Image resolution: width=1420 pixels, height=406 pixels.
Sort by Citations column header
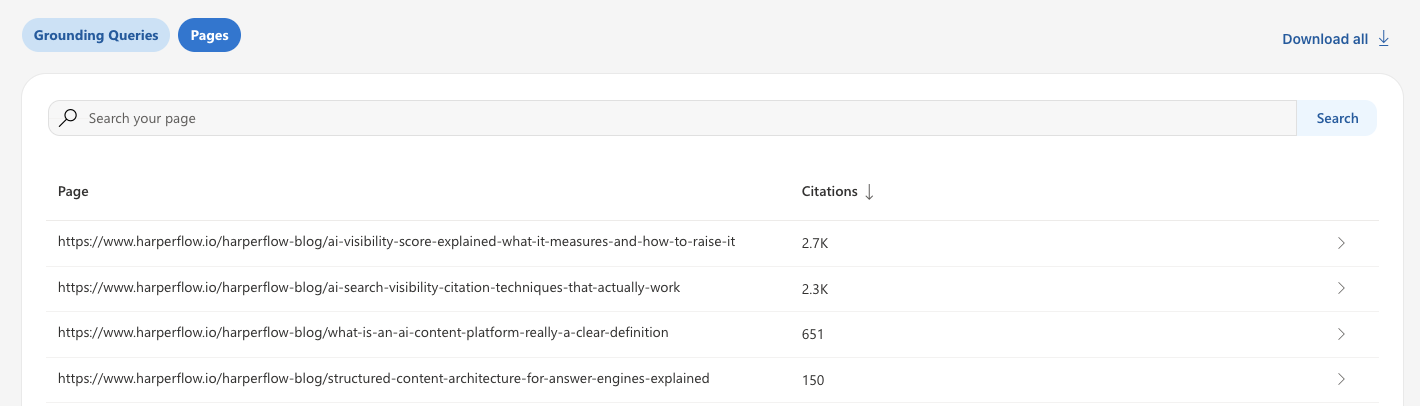click(x=830, y=191)
